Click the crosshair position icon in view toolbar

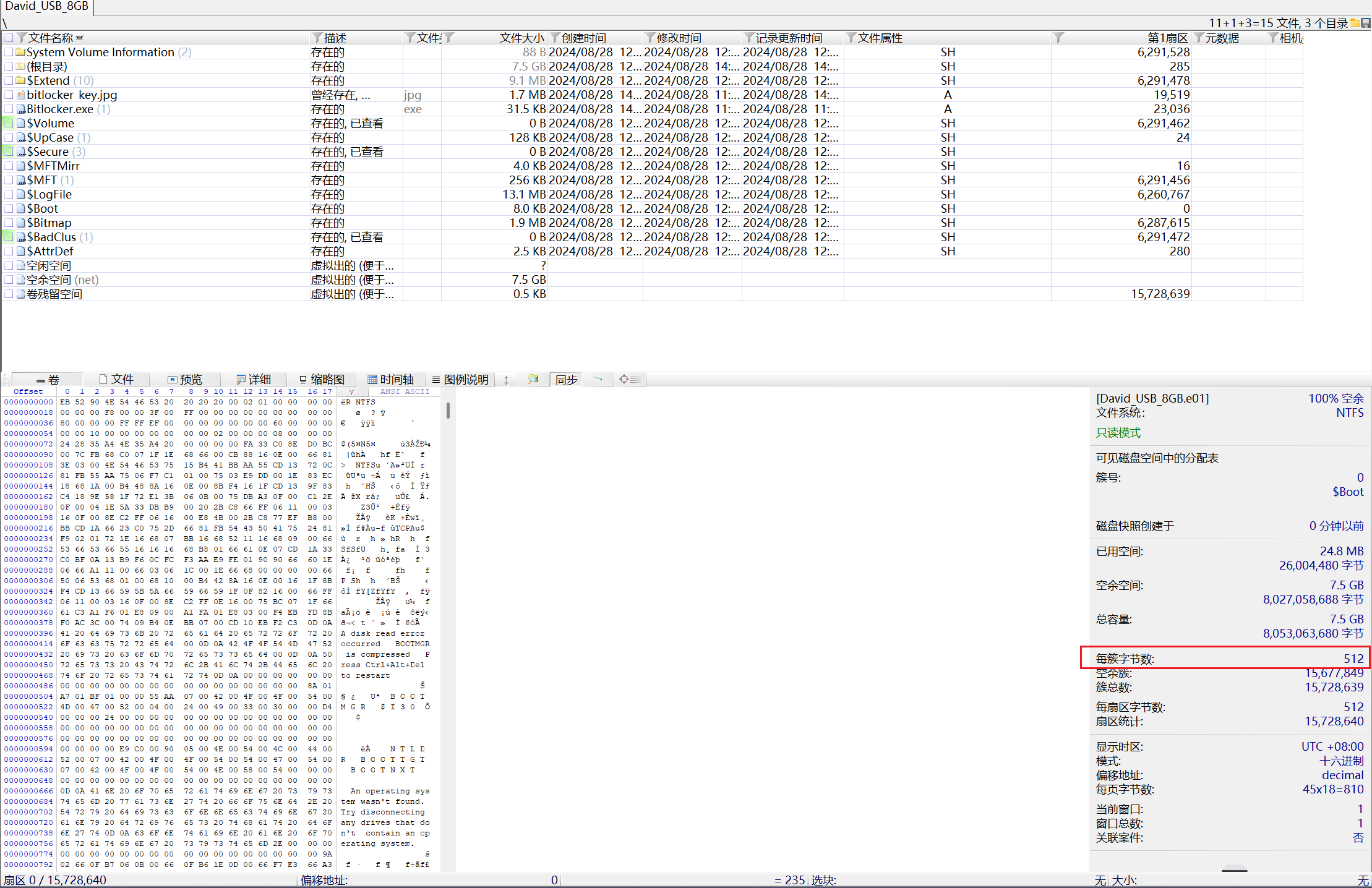click(x=624, y=379)
